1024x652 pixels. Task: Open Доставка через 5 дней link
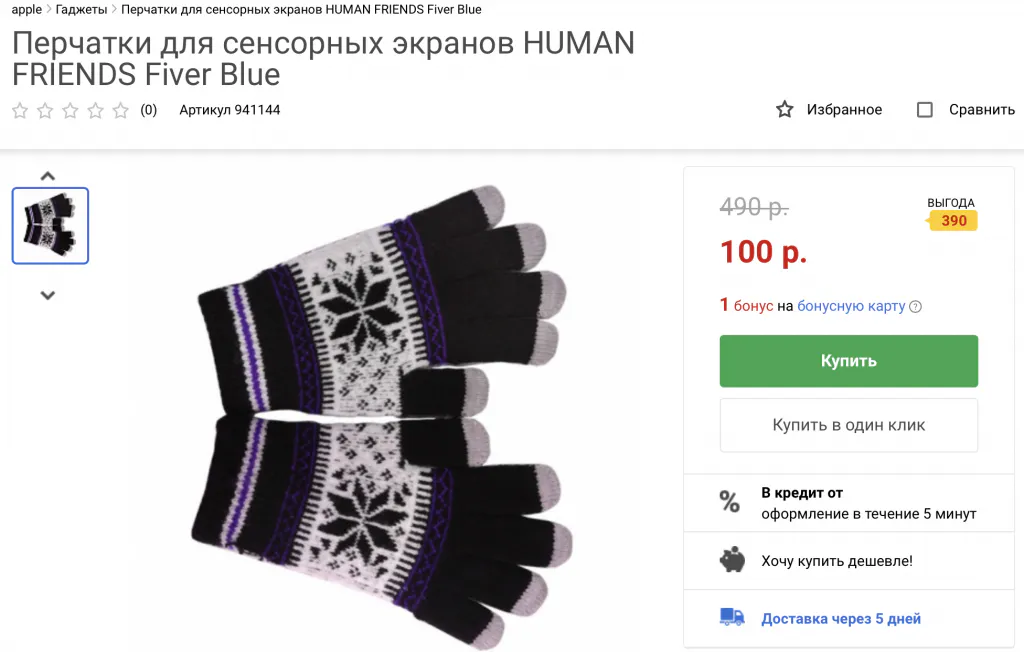pyautogui.click(x=841, y=619)
